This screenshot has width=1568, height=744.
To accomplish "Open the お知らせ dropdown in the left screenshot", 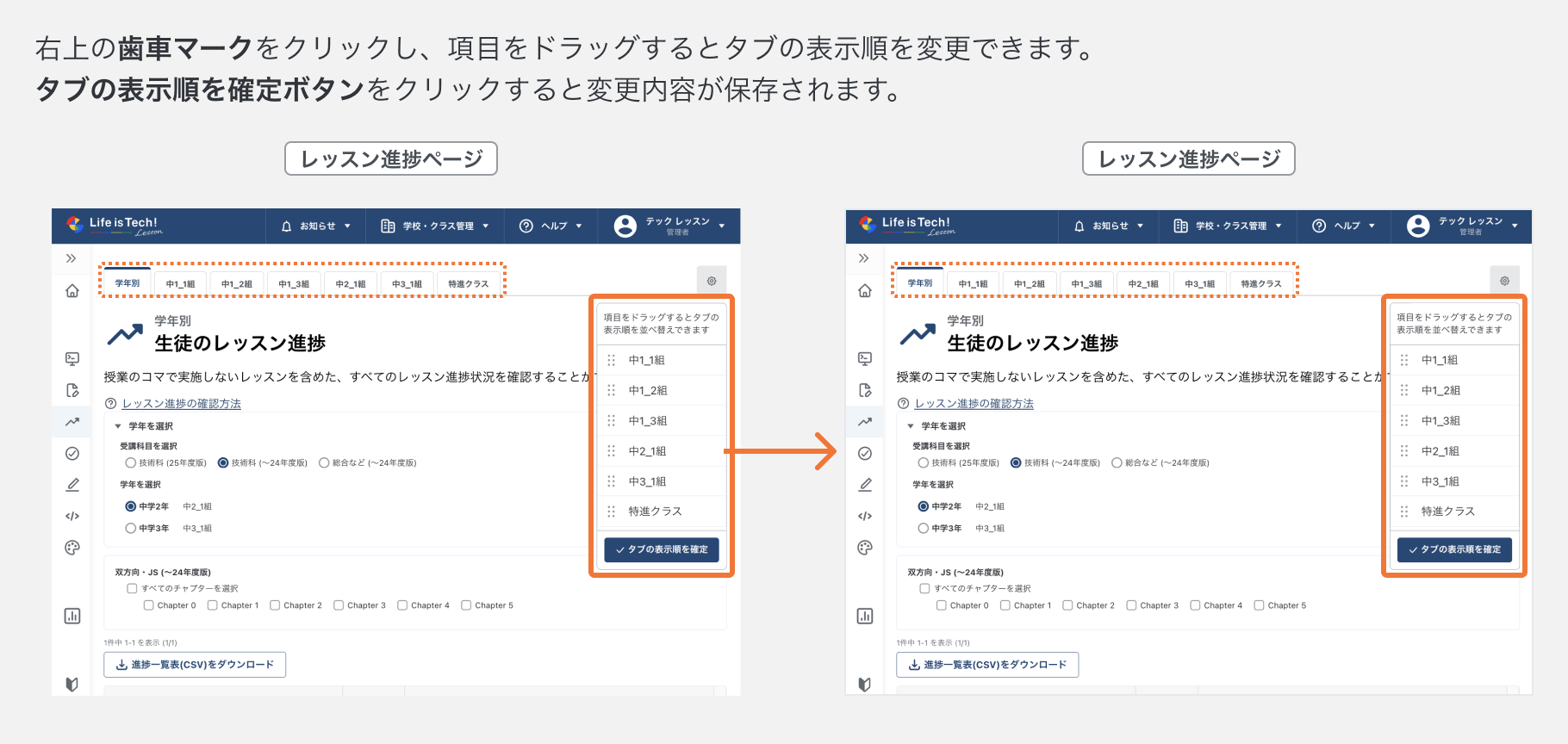I will click(x=316, y=226).
